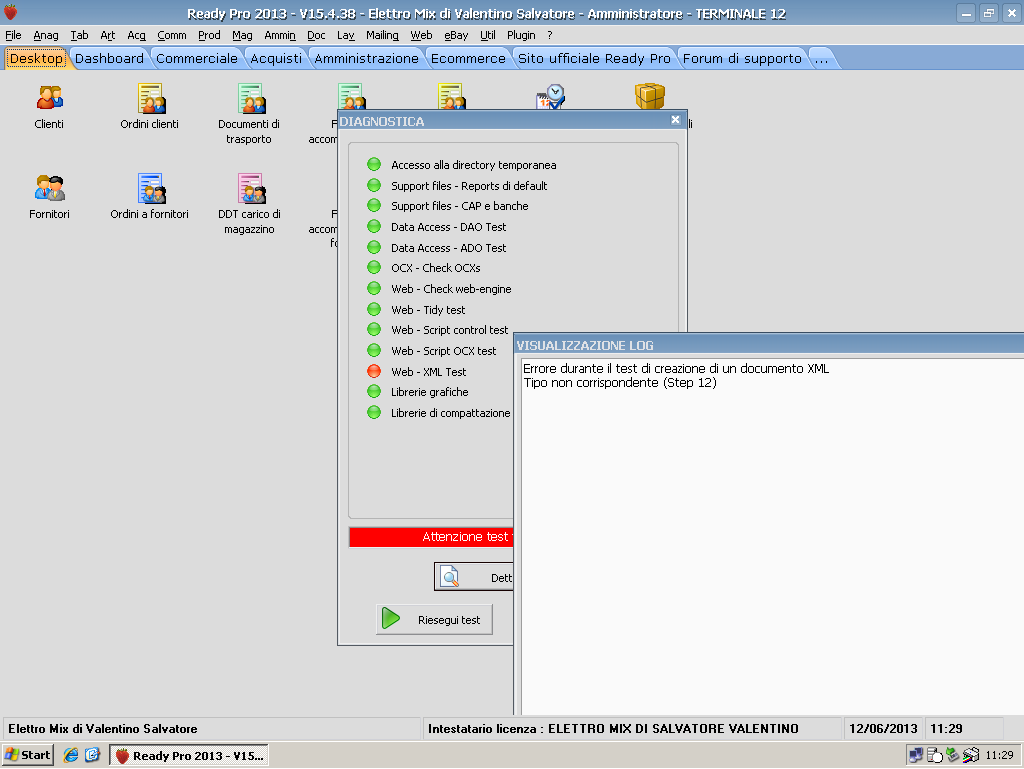The image size is (1024, 769).
Task: Select Web - Script control test row
Action: [x=449, y=330]
